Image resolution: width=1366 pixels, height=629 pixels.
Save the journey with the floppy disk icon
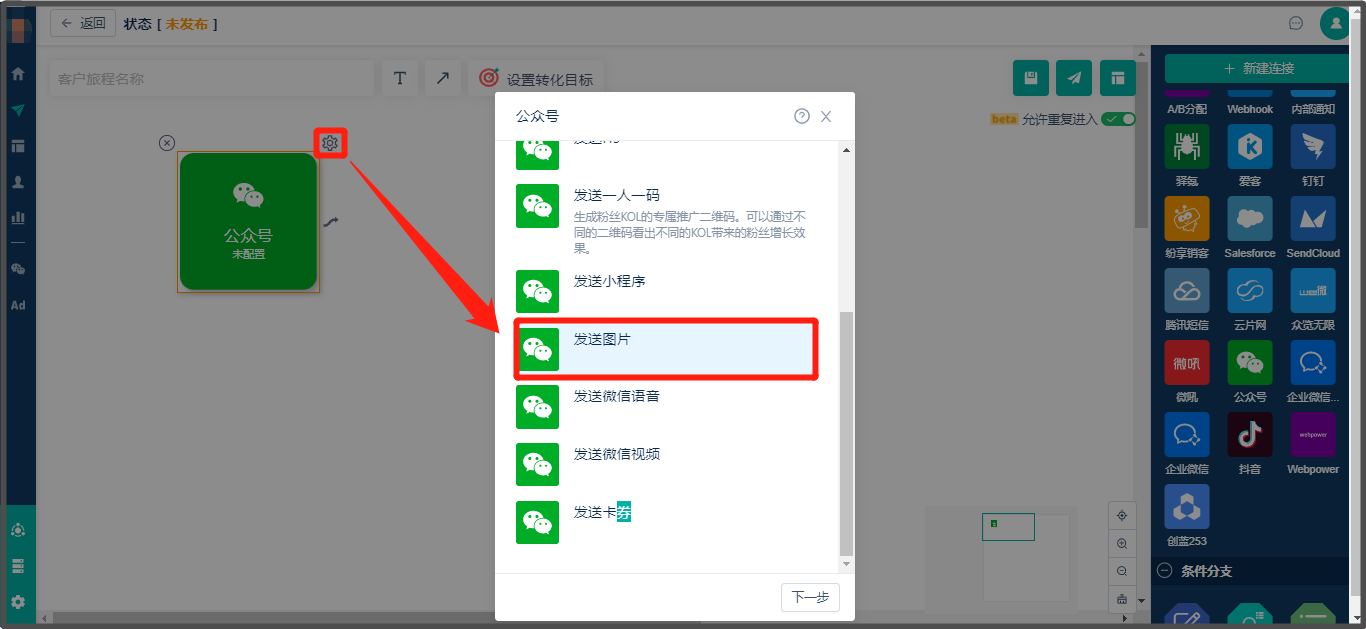click(1031, 78)
